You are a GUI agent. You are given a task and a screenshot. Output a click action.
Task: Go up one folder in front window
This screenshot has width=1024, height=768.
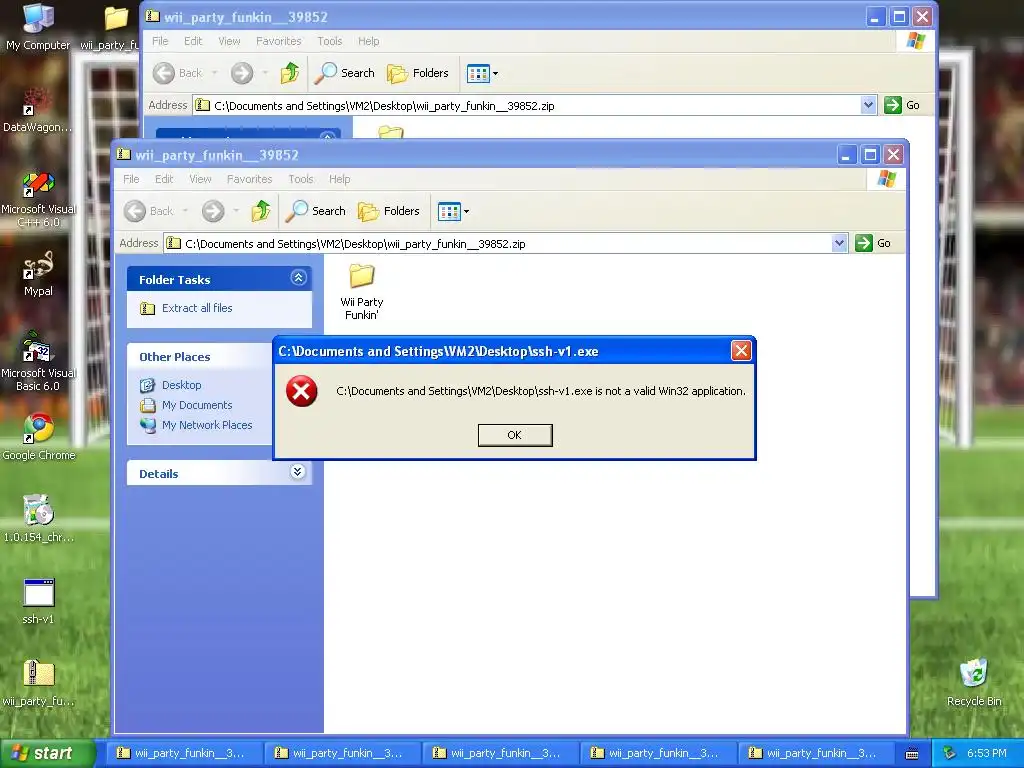click(x=261, y=211)
